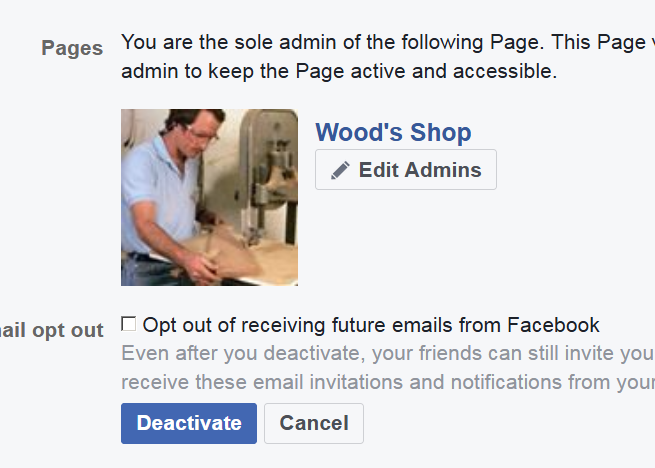Image resolution: width=655 pixels, height=468 pixels.
Task: Click the 'Opt out of receiving future emails' label
Action: (370, 325)
